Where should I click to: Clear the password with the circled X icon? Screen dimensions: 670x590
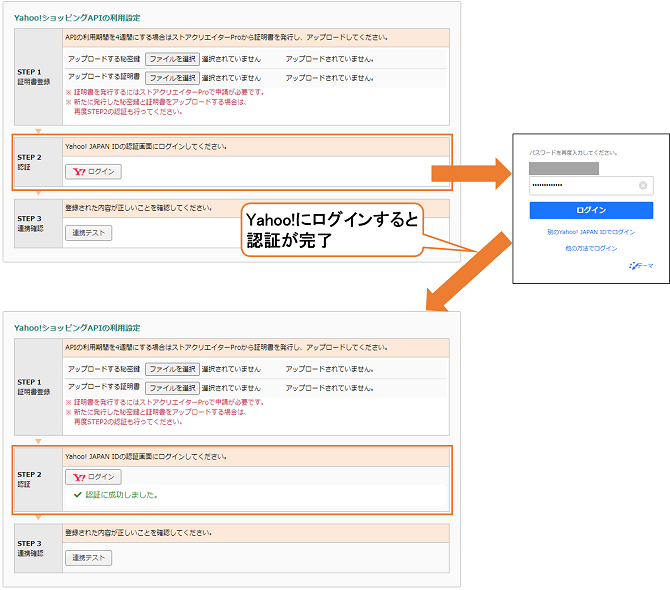click(643, 185)
